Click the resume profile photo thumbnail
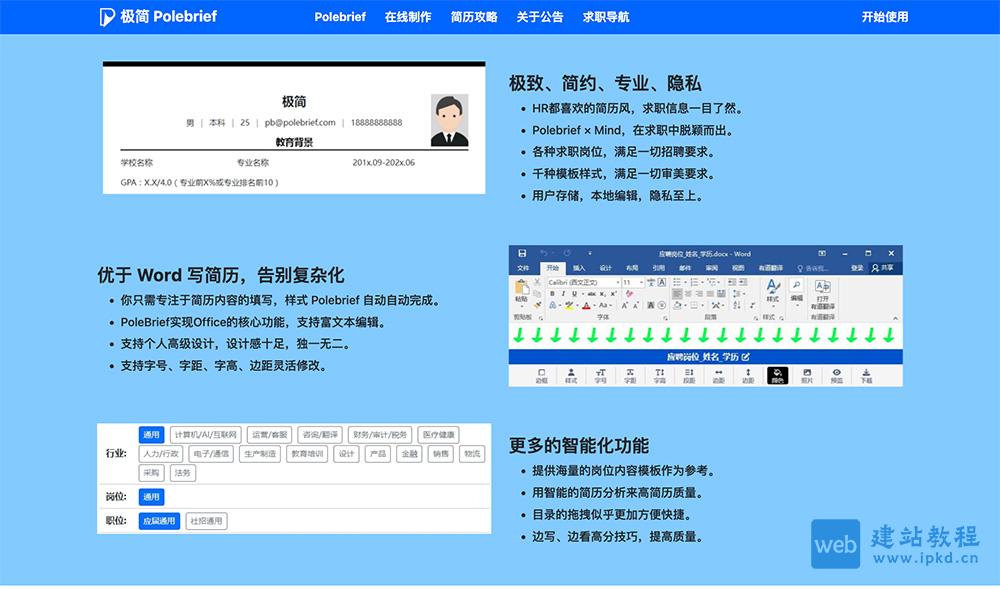 [449, 117]
